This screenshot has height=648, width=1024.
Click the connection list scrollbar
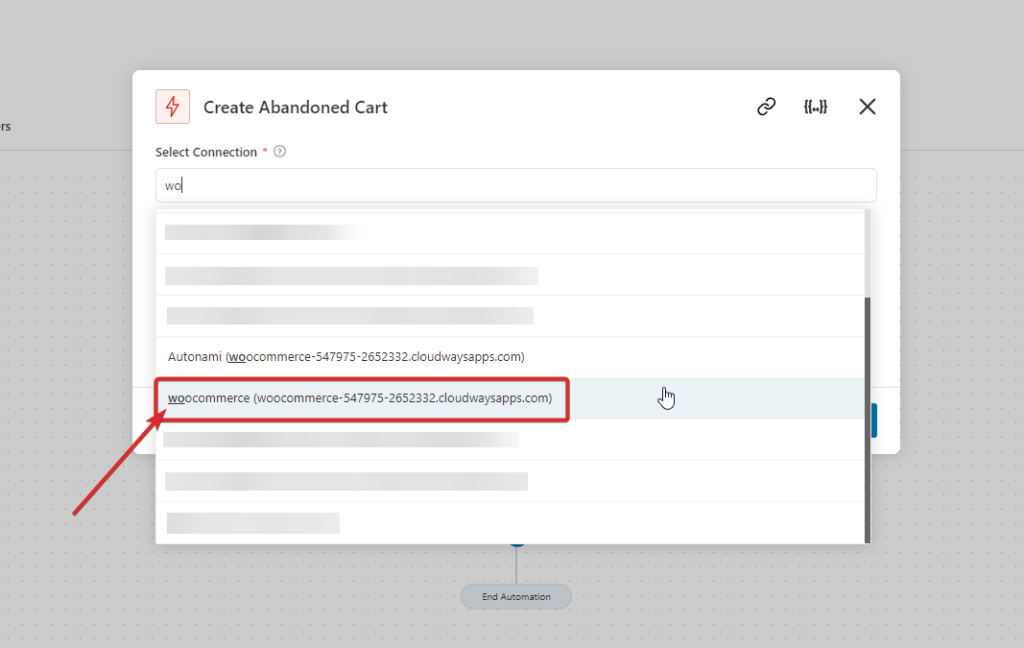[x=867, y=420]
